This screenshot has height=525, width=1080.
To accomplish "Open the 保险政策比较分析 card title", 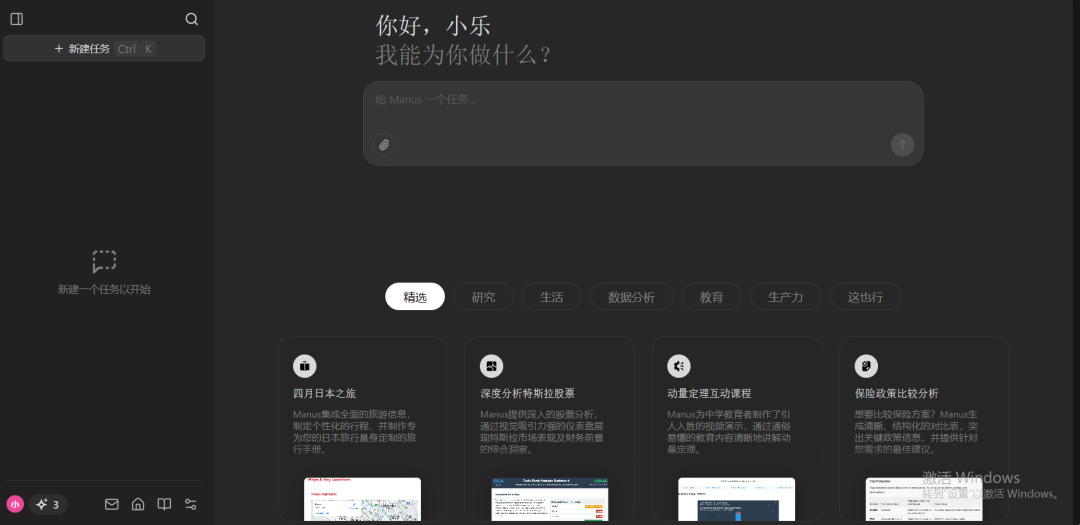I will point(896,393).
